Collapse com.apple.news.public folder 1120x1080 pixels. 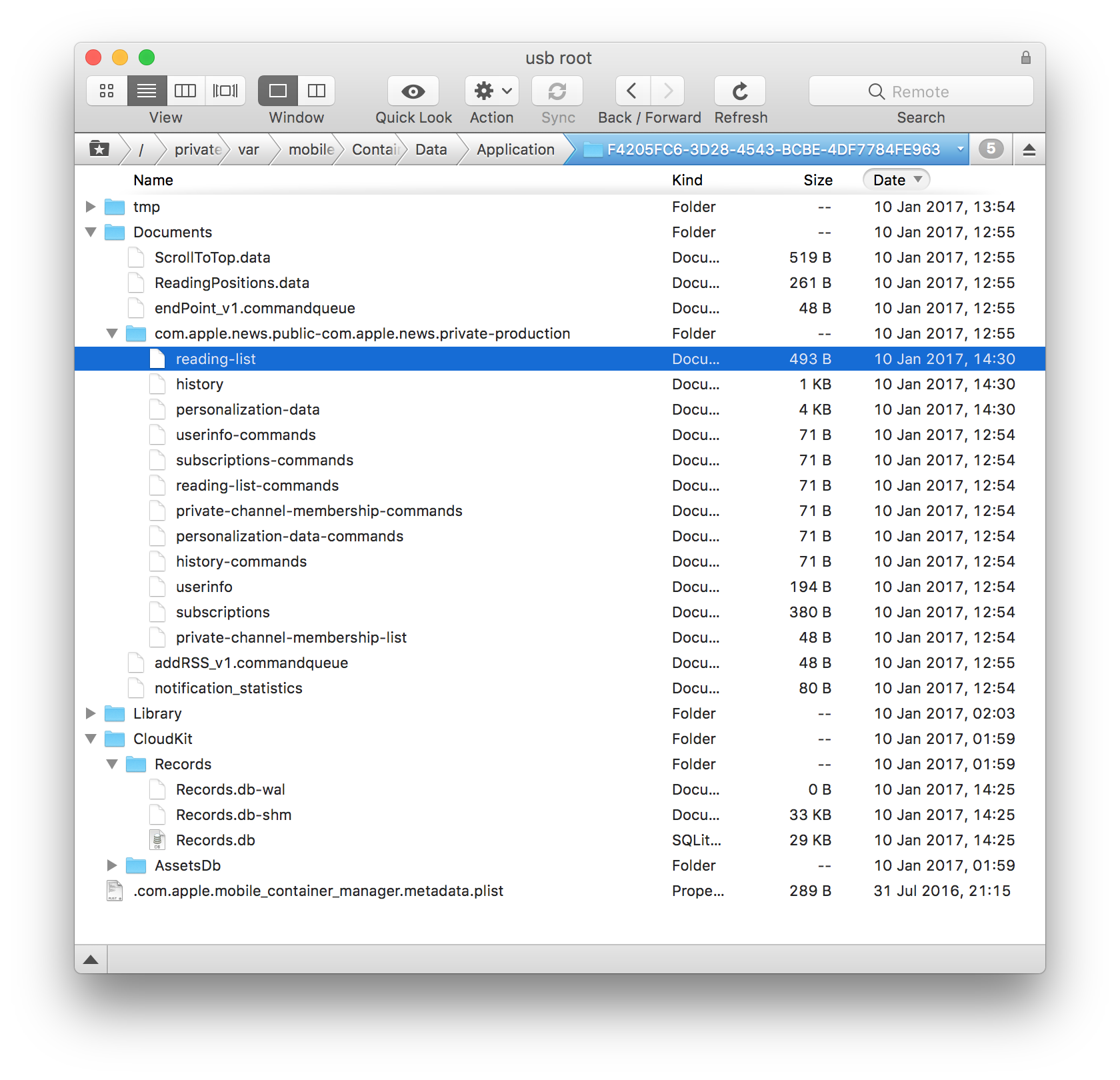click(112, 333)
